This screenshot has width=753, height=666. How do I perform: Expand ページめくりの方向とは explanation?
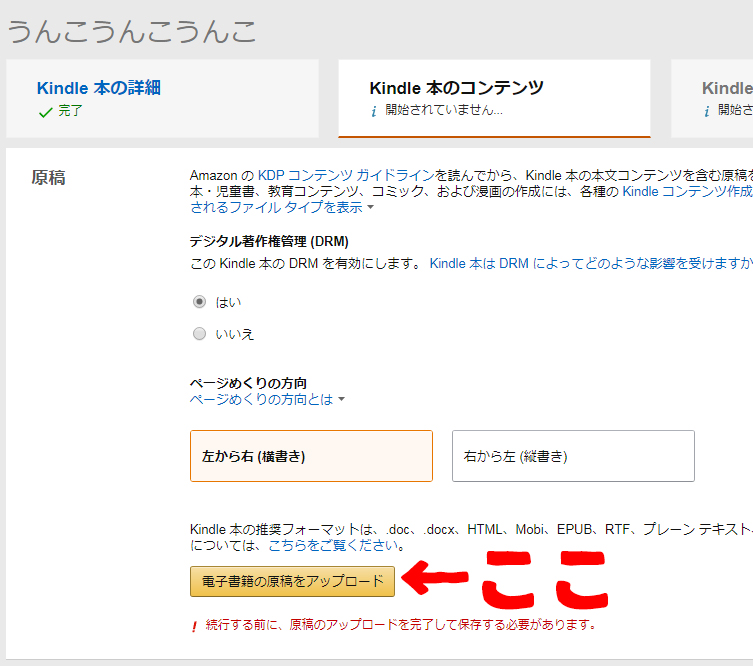tap(267, 400)
